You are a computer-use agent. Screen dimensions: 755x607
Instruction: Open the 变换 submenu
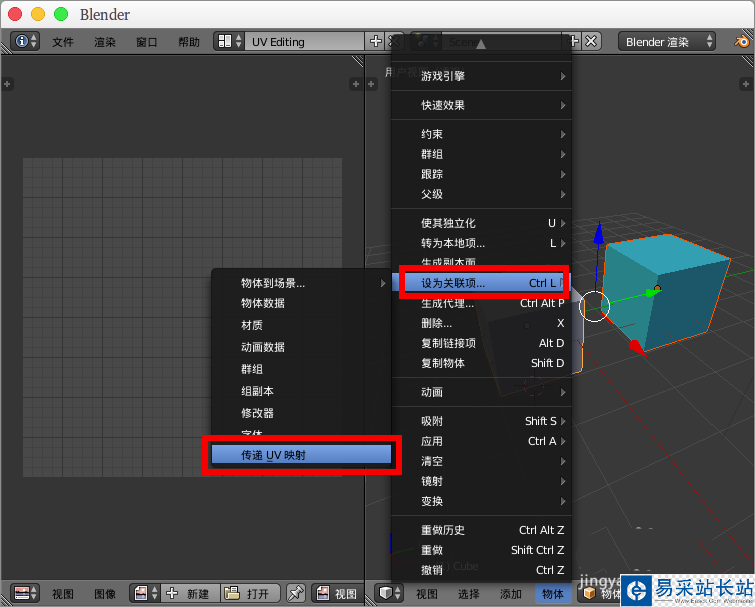coord(482,501)
